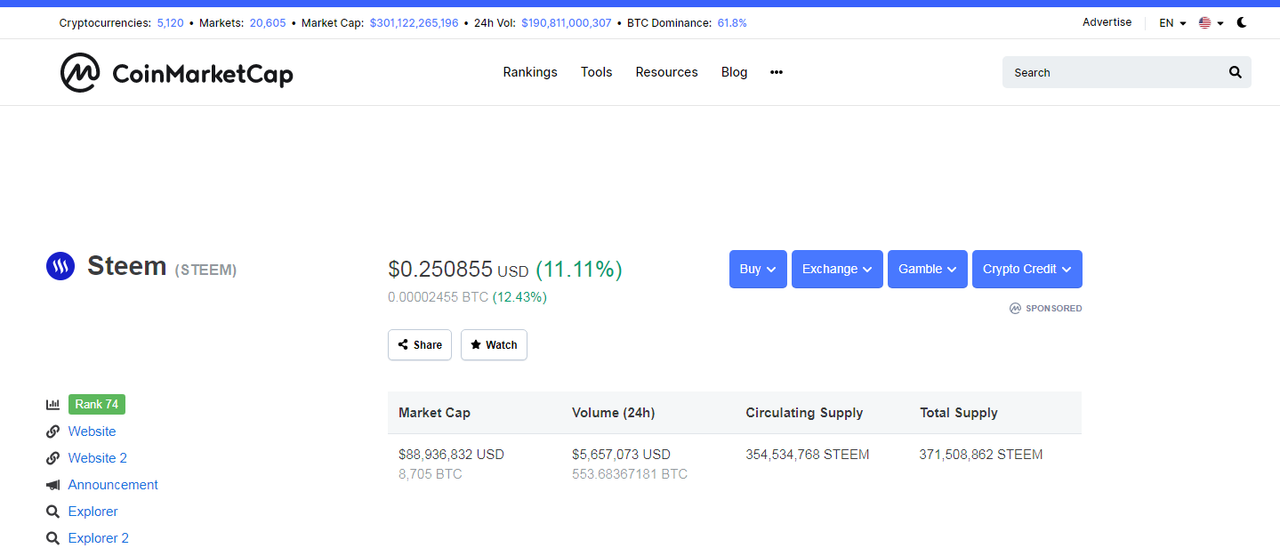Open the Announcement link
The image size is (1280, 549).
113,485
